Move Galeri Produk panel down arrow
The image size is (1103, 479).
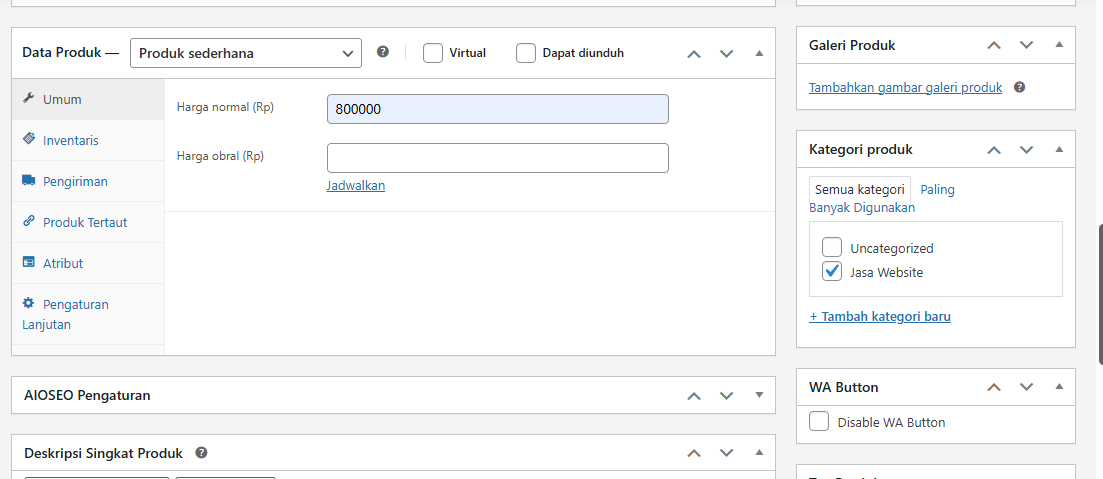[x=1026, y=45]
